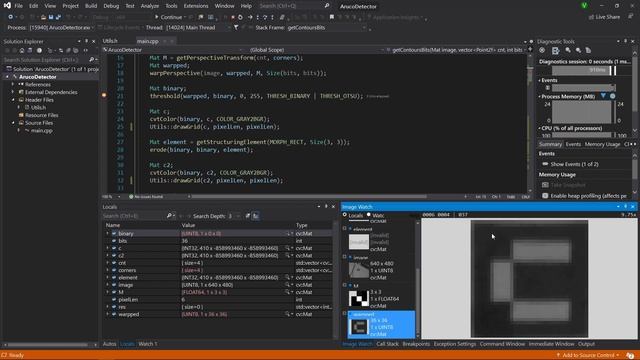Screen dimensions: 640x360
Task: Toggle the square box beside the element entry
Action: pyautogui.click(x=344, y=229)
